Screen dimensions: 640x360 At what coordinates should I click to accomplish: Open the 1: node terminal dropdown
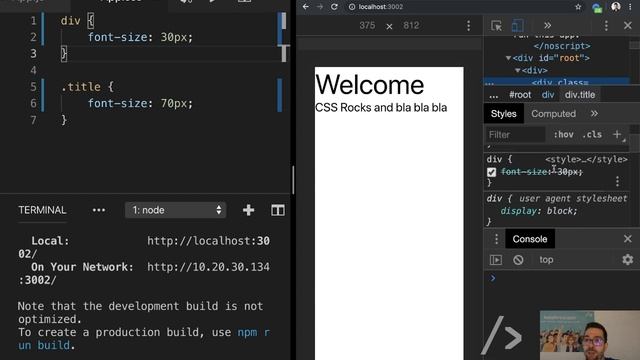point(176,210)
